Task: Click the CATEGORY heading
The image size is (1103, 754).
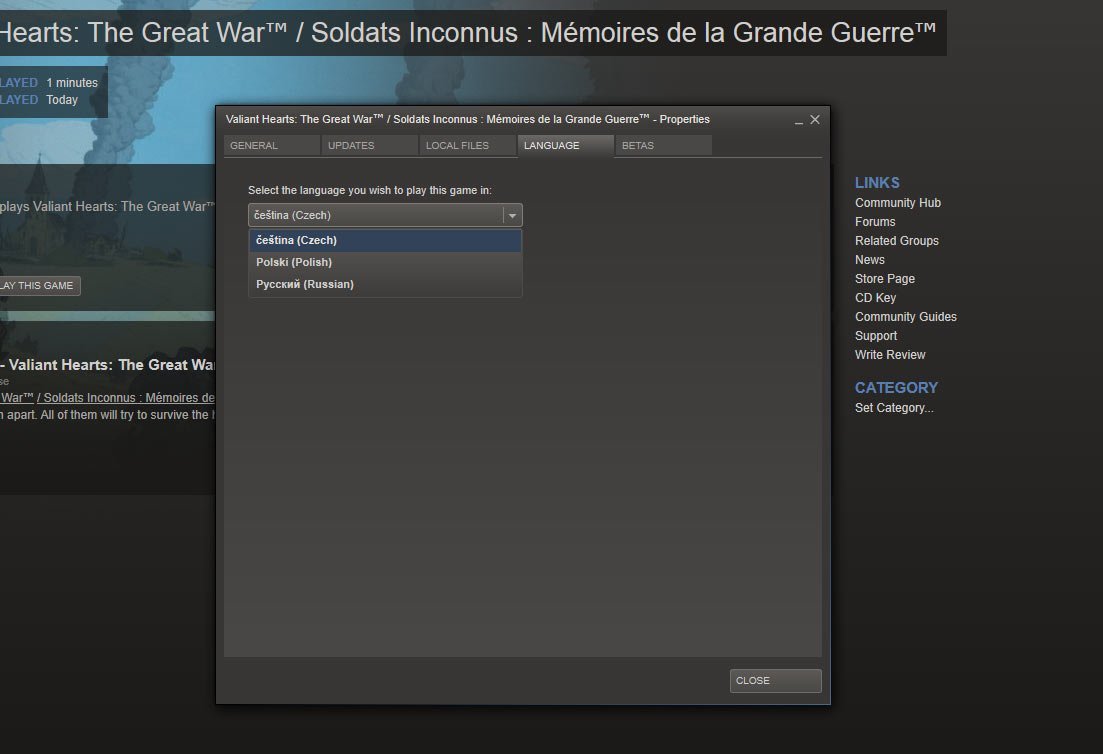Action: pyautogui.click(x=896, y=388)
